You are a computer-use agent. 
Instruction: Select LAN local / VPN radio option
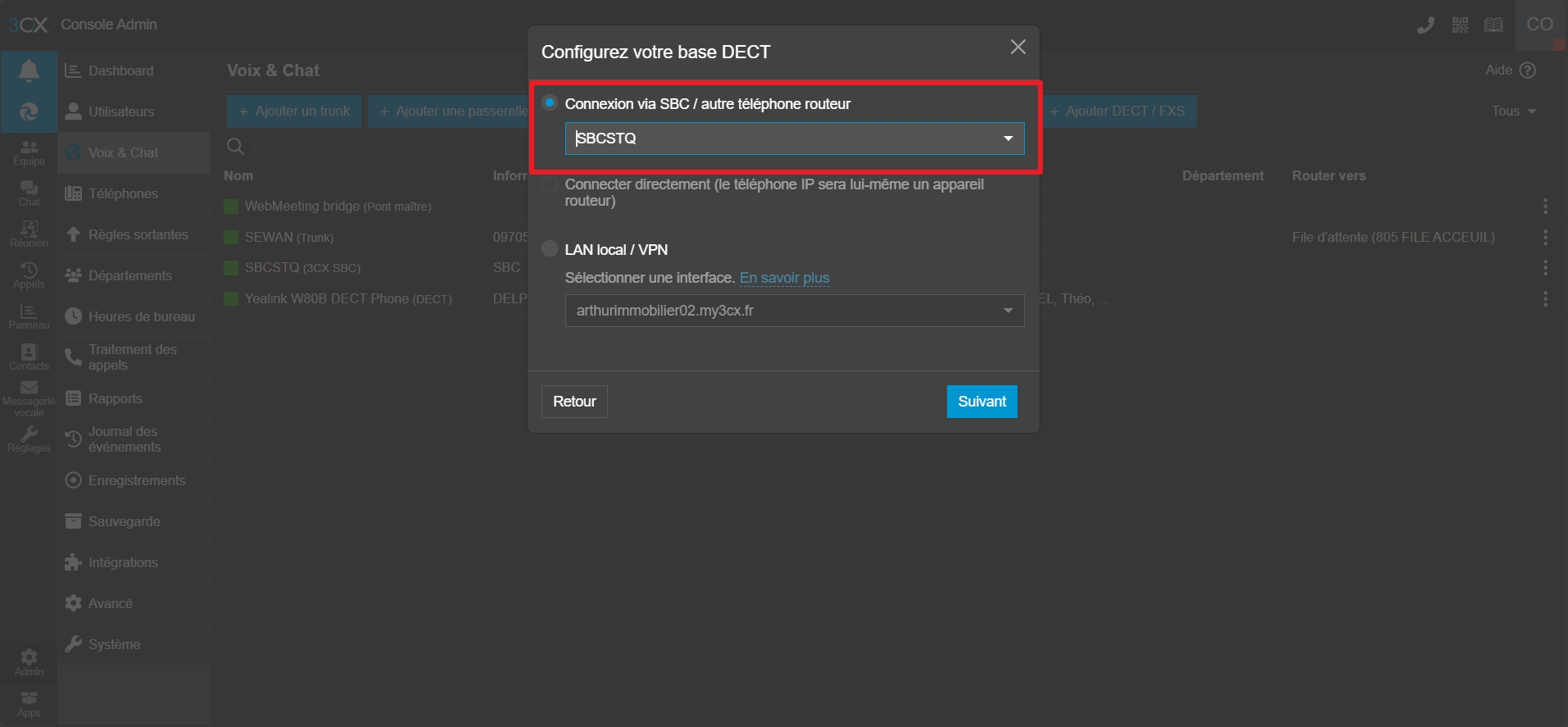[x=550, y=248]
